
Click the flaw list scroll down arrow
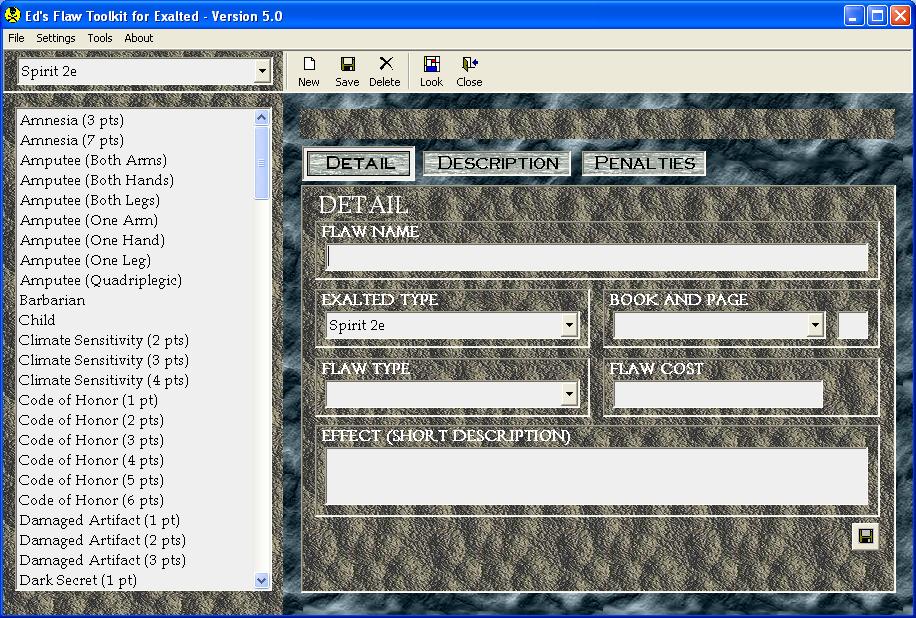click(x=262, y=581)
